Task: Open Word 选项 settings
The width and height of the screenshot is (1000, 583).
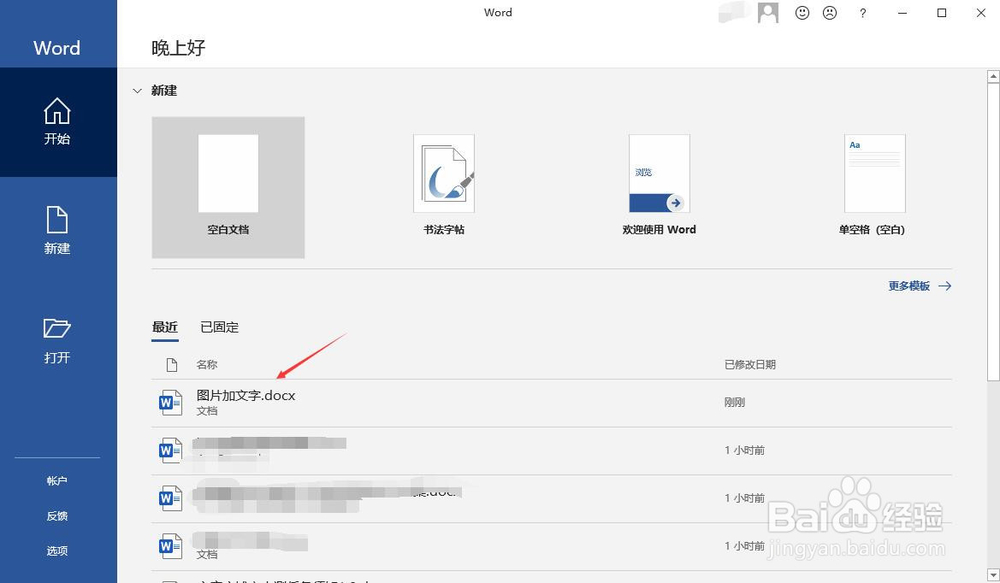Action: pos(57,551)
